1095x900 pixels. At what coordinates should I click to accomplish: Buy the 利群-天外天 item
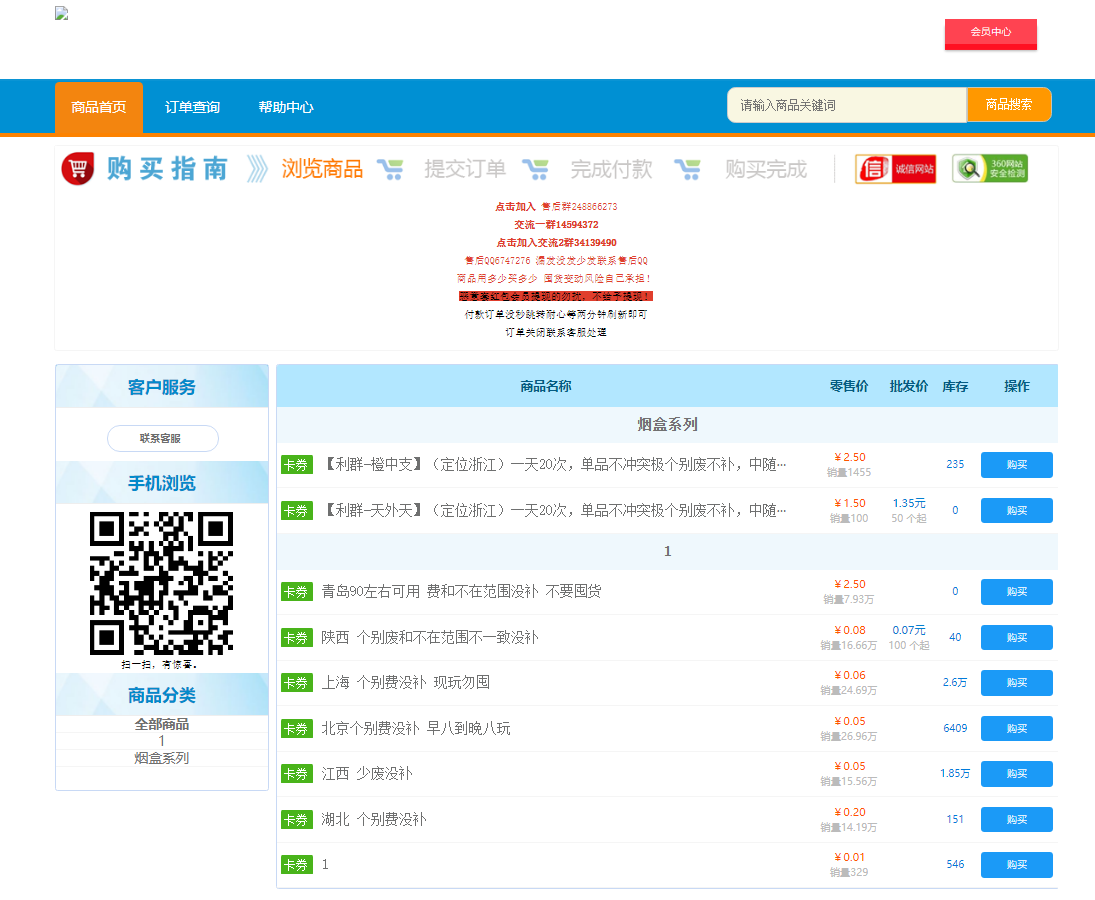(x=1017, y=510)
